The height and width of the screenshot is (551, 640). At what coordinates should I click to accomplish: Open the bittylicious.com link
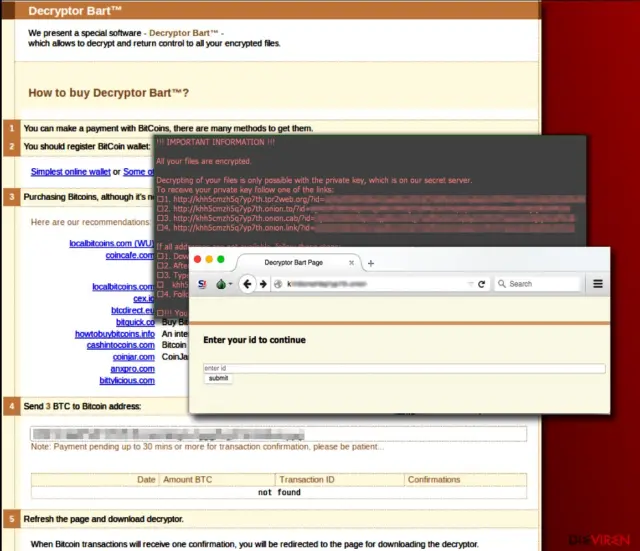pos(127,380)
